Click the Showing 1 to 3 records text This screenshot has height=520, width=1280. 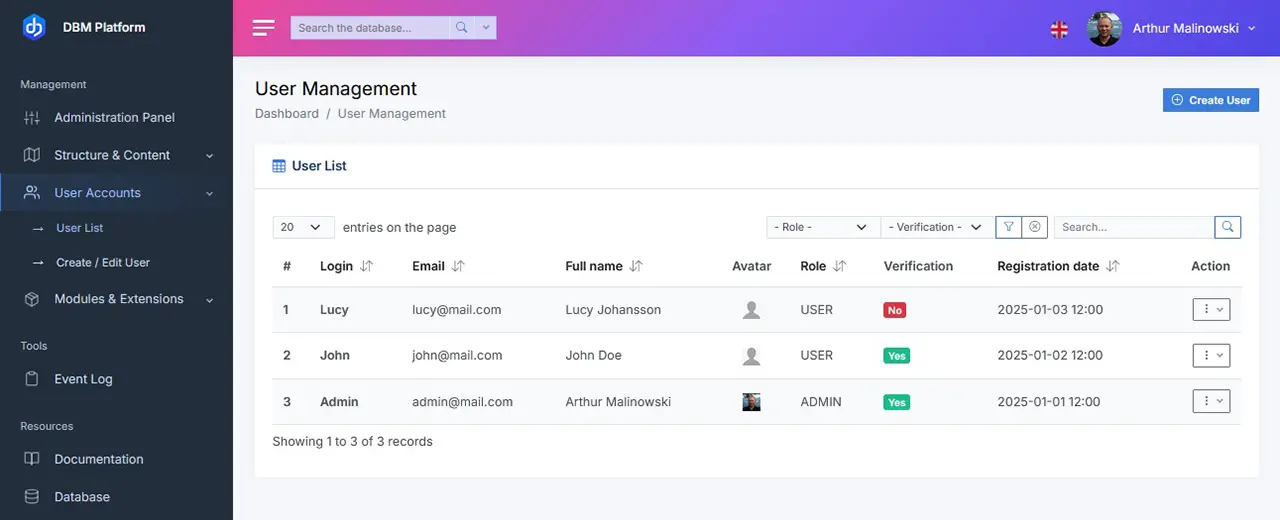coord(353,441)
